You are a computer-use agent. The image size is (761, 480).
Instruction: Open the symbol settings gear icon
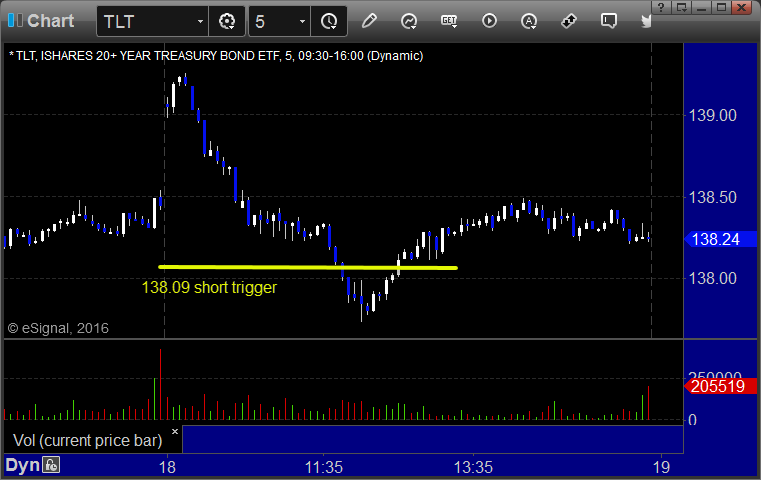pos(227,21)
